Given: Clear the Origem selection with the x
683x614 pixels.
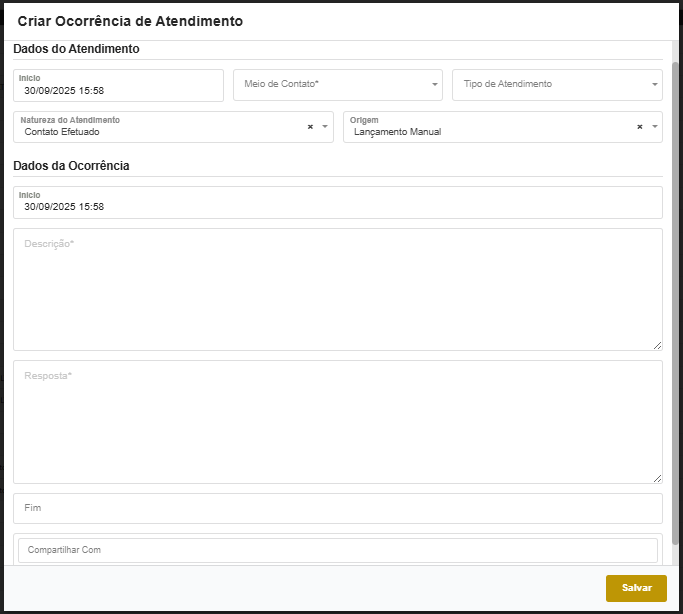Looking at the screenshot, I should [639, 127].
